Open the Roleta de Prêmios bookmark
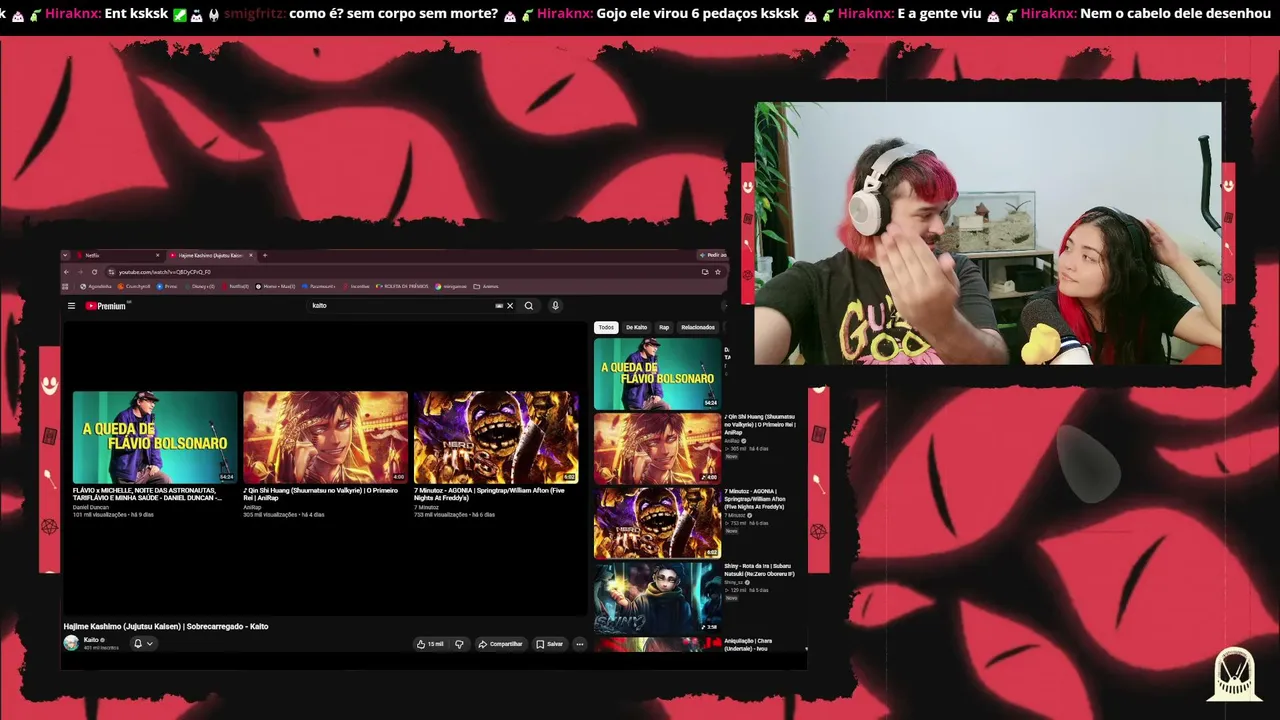 pos(402,287)
